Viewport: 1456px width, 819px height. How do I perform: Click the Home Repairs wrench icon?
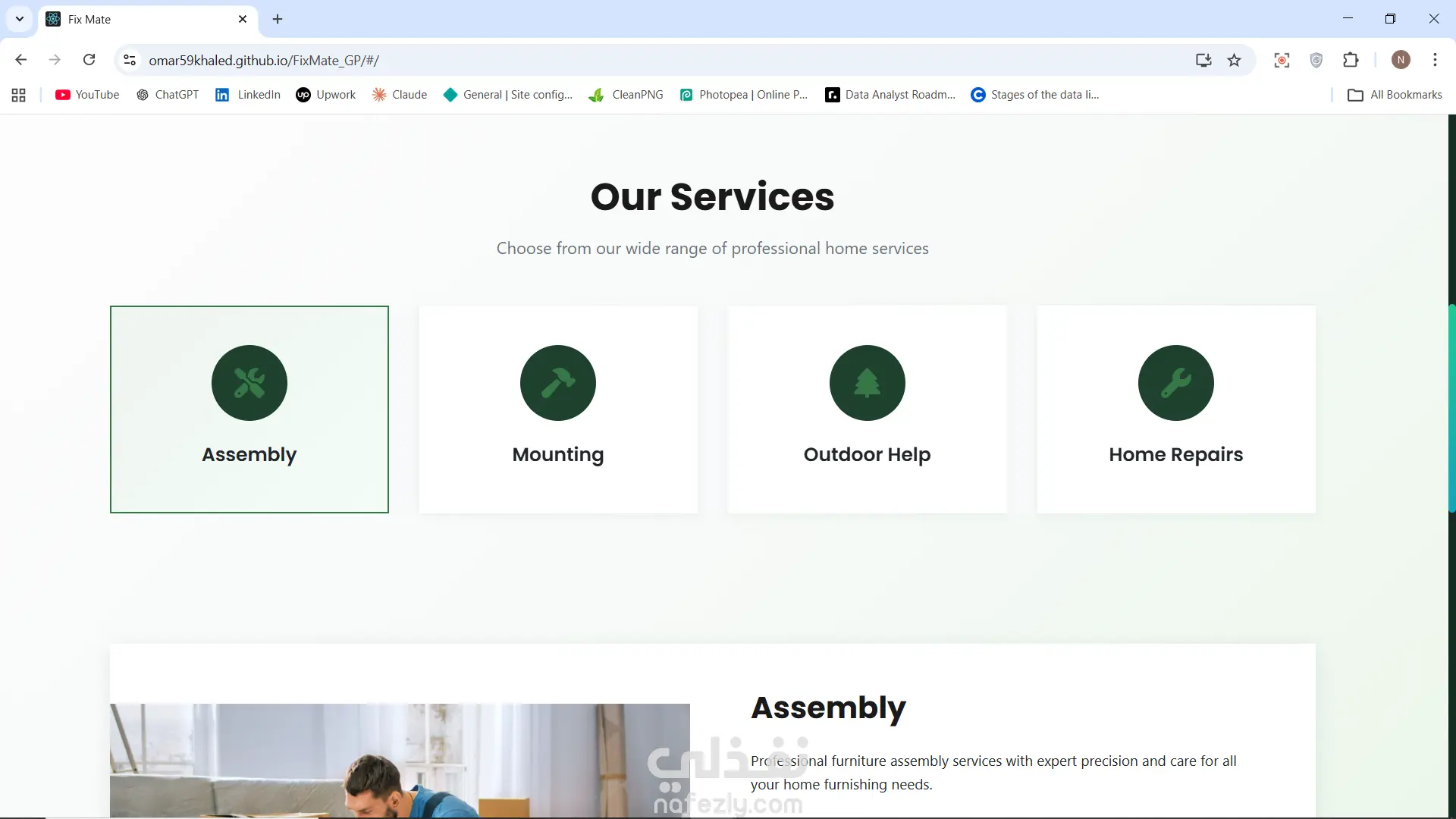1176,383
